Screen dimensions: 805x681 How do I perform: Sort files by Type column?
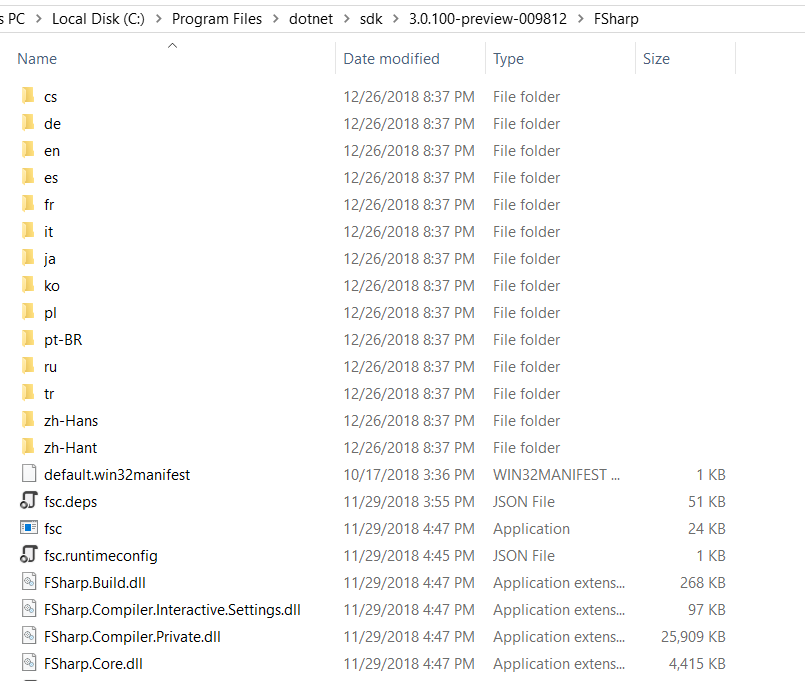508,59
